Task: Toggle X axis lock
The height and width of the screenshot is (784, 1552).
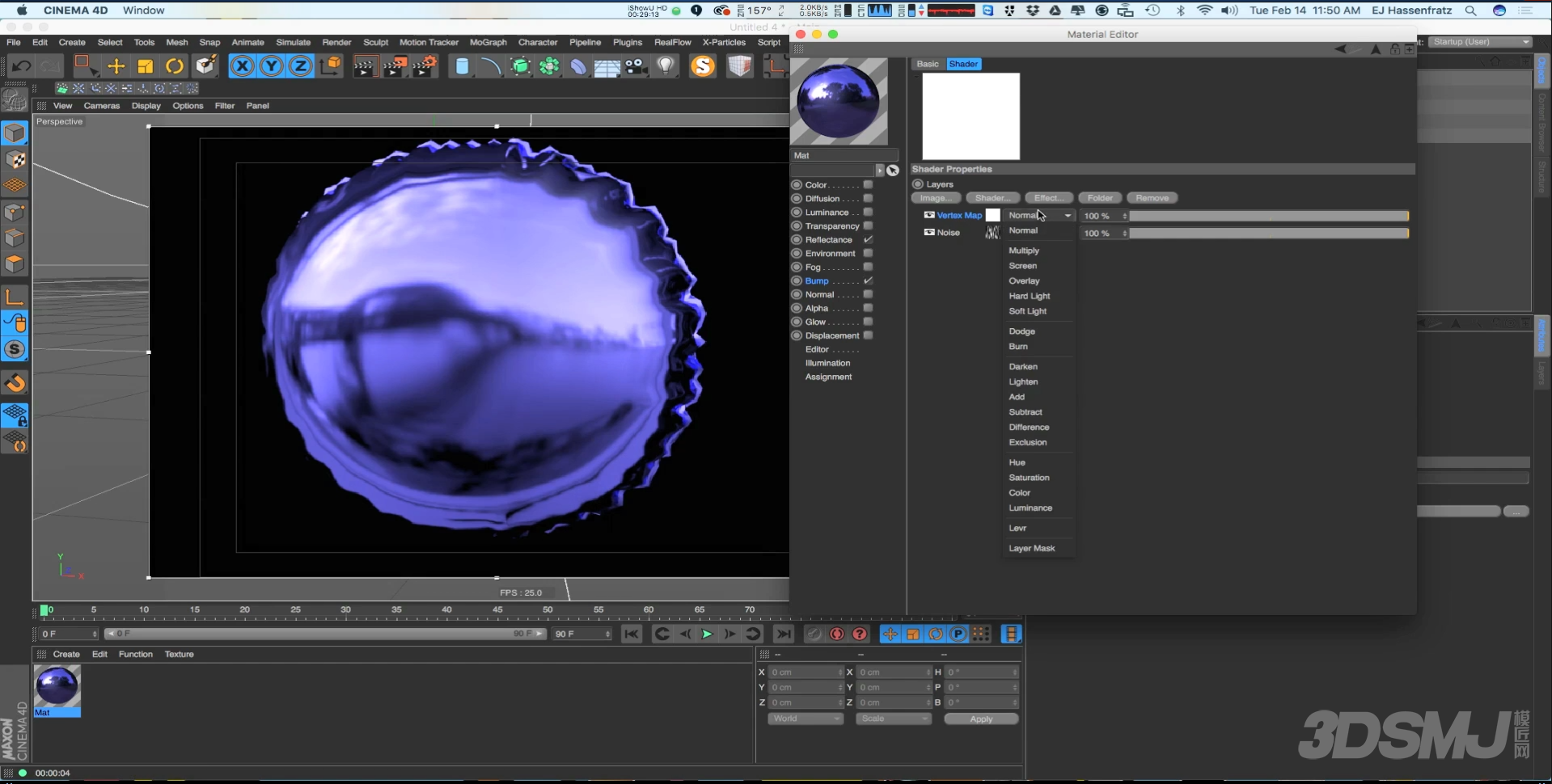Action: 242,66
